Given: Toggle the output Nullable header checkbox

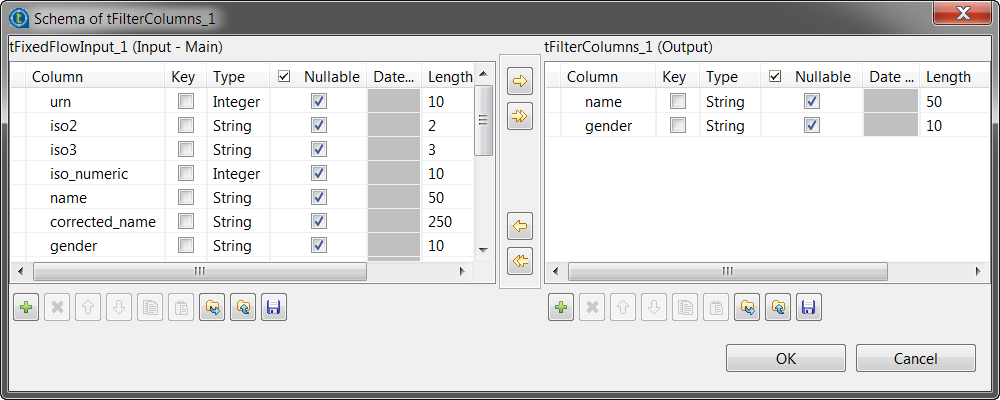Looking at the screenshot, I should (x=775, y=76).
